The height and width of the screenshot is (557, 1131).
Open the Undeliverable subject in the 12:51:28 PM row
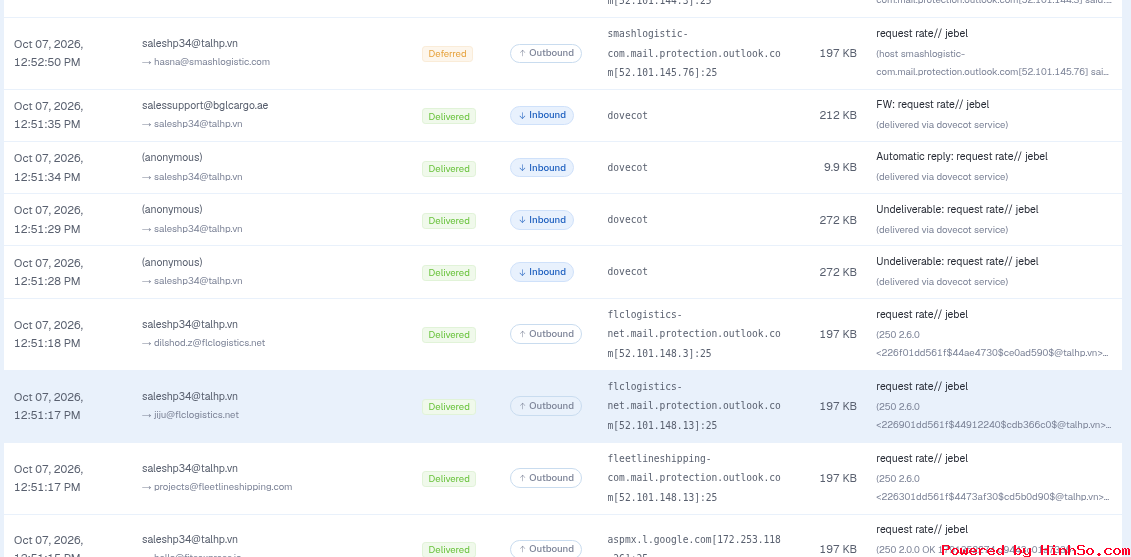[x=957, y=261]
